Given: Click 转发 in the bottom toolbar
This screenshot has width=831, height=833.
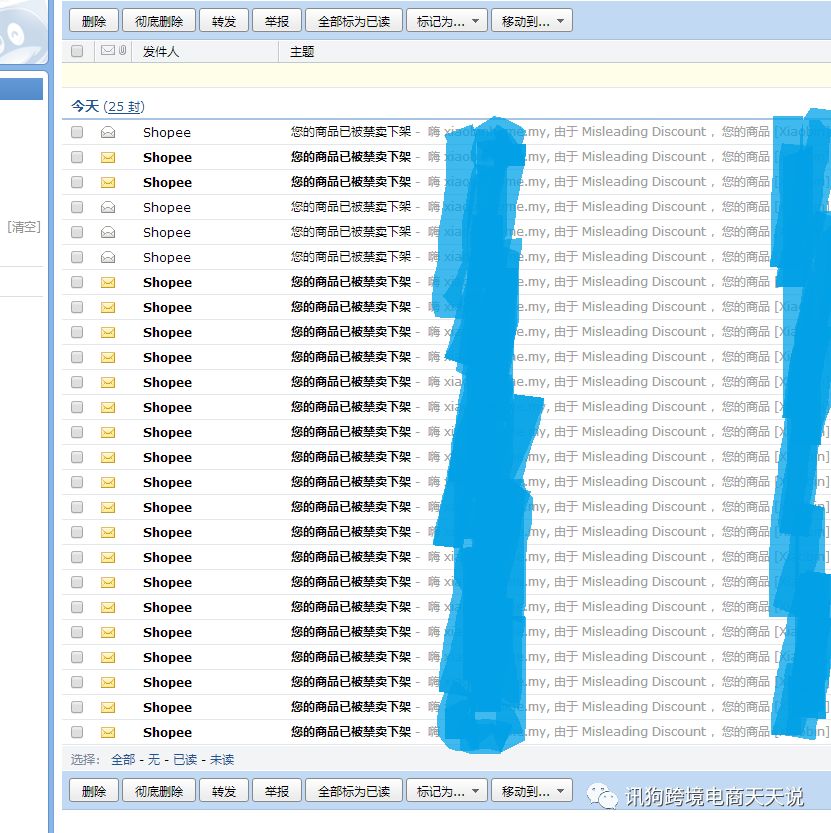Looking at the screenshot, I should point(224,791).
